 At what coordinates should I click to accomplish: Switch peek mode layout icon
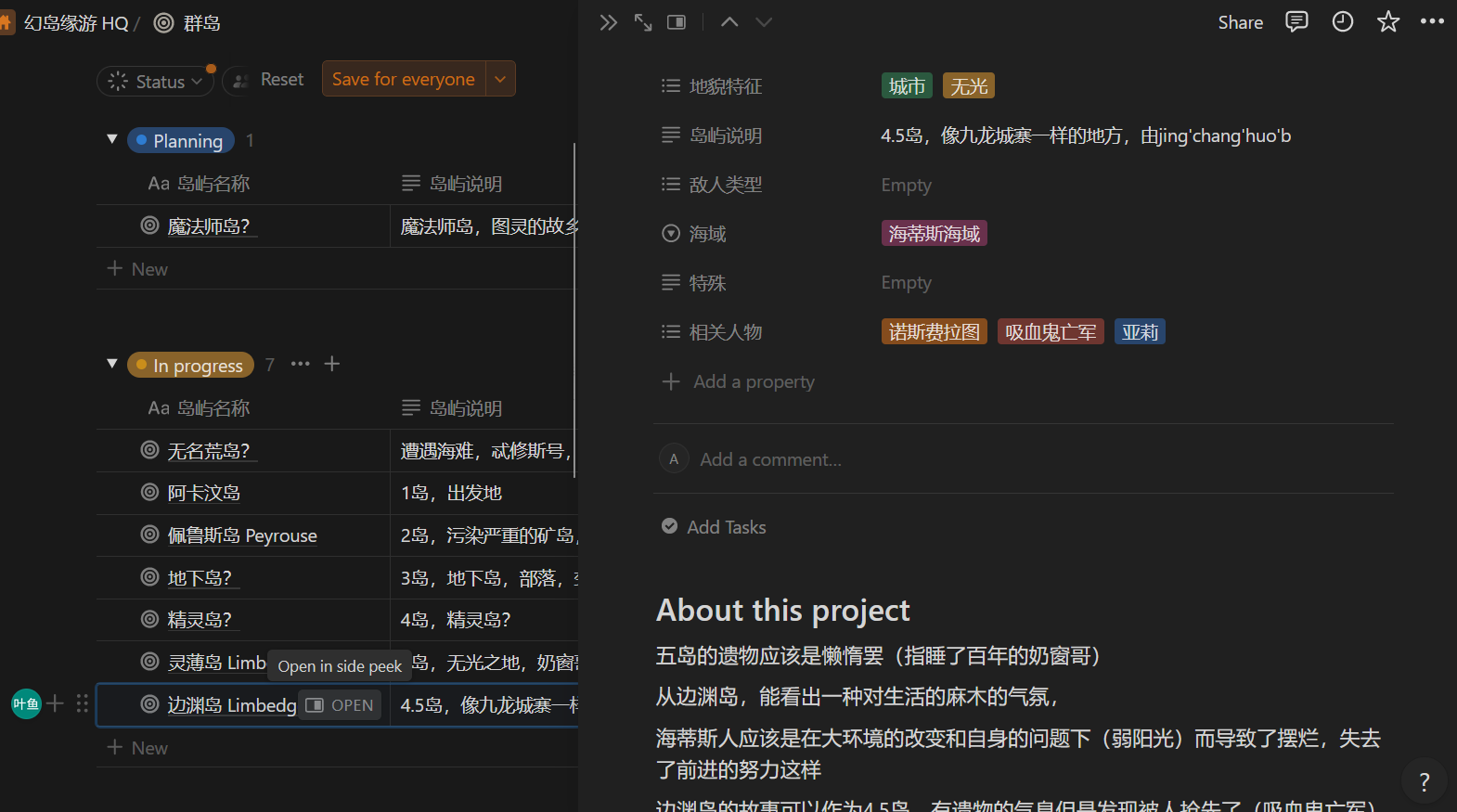(x=677, y=22)
